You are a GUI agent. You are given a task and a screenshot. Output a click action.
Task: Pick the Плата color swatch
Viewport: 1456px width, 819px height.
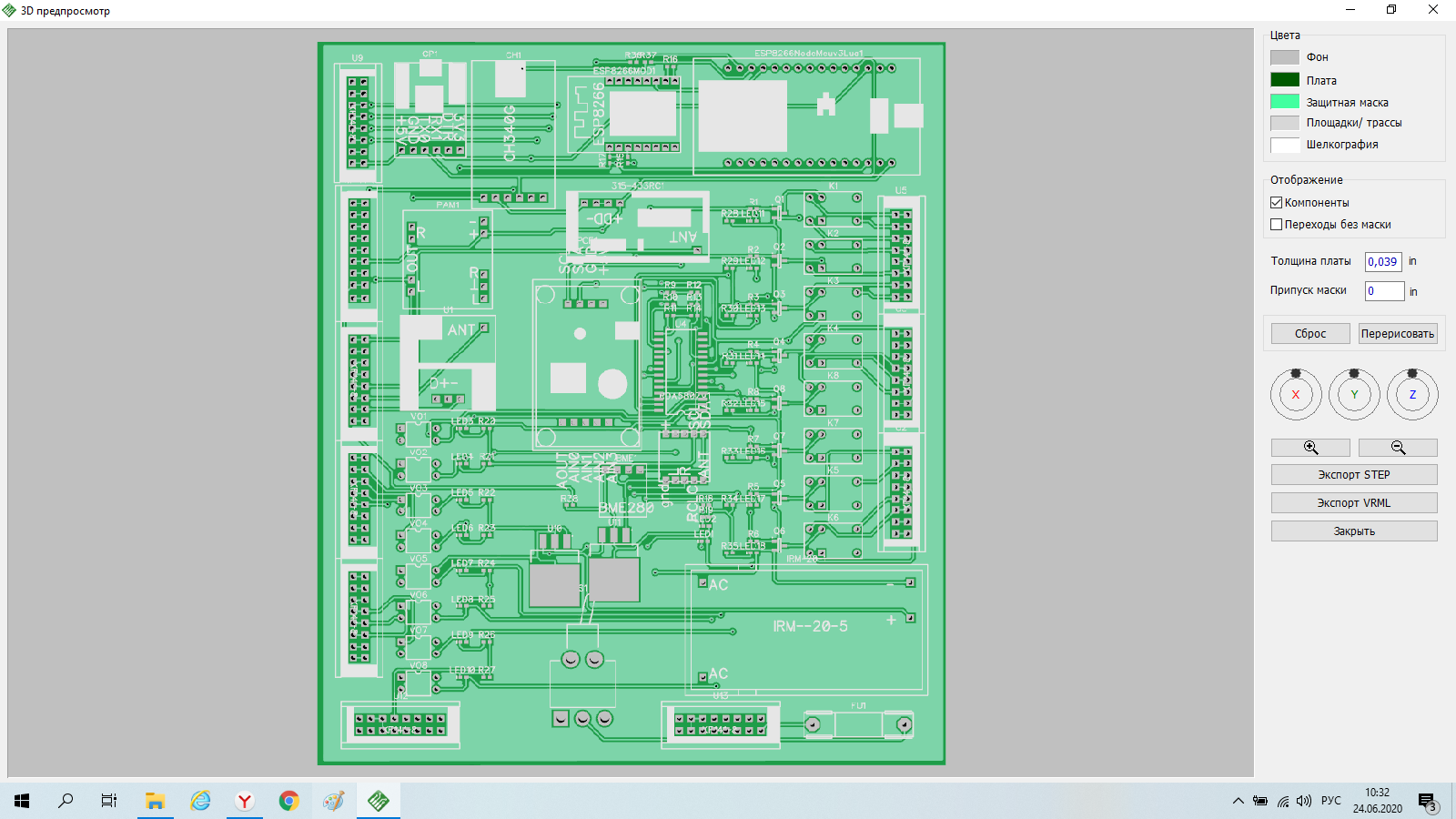pyautogui.click(x=1285, y=80)
